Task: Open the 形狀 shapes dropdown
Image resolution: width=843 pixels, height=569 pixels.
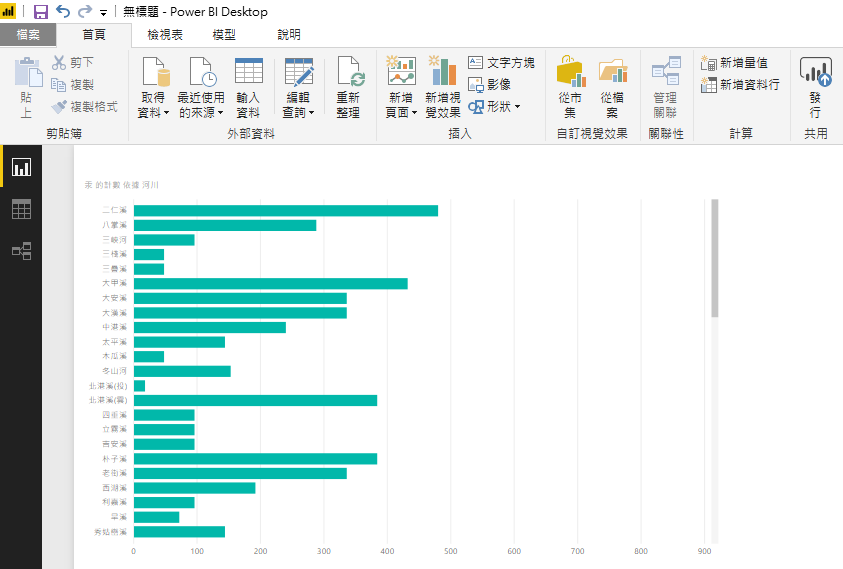Action: tap(494, 106)
